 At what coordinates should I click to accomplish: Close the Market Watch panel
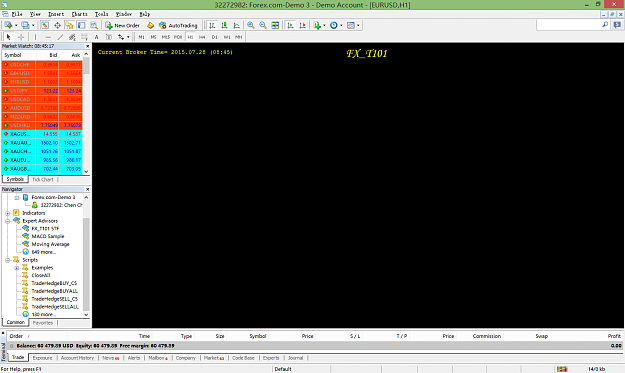87,46
